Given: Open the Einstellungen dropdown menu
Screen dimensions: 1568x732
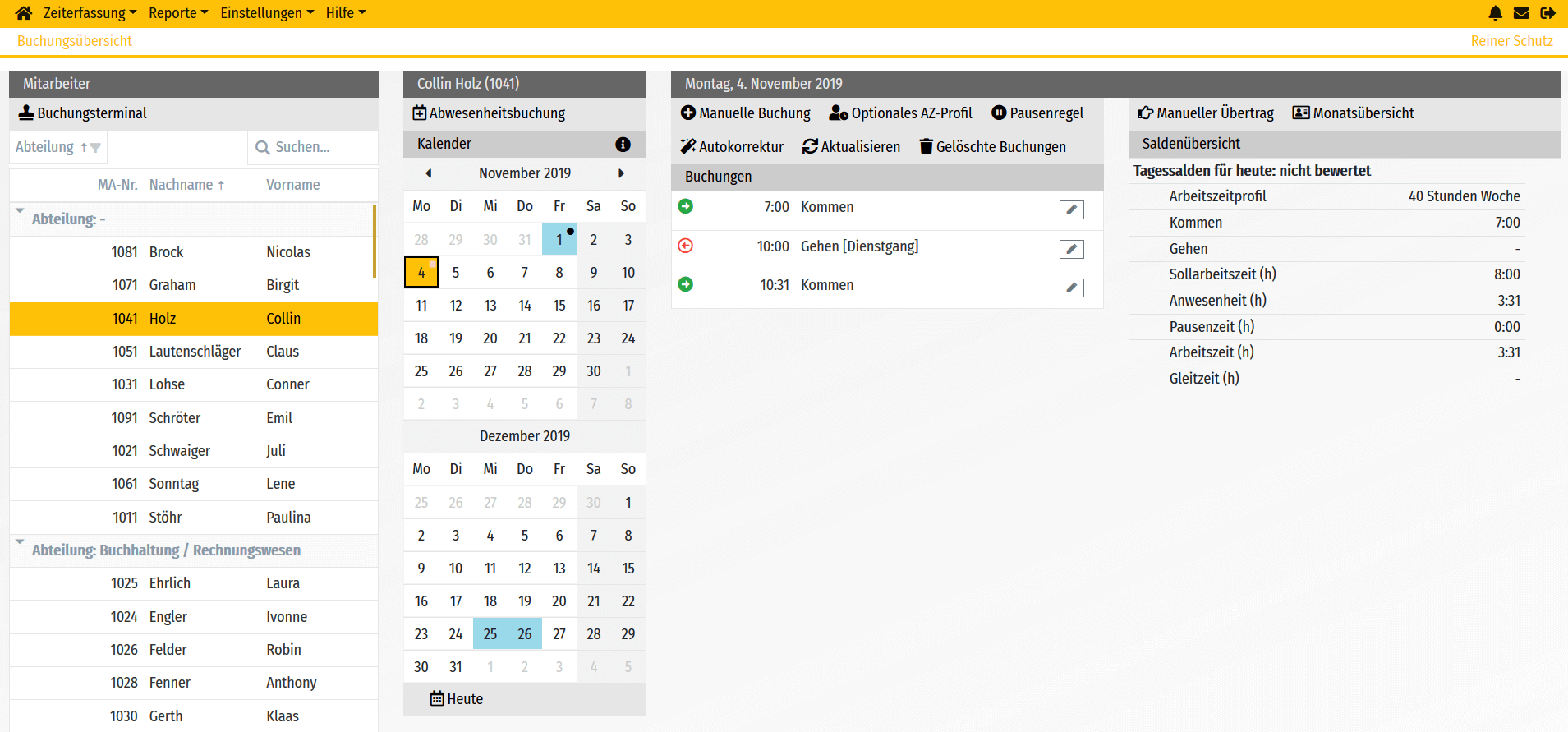Looking at the screenshot, I should tap(267, 13).
